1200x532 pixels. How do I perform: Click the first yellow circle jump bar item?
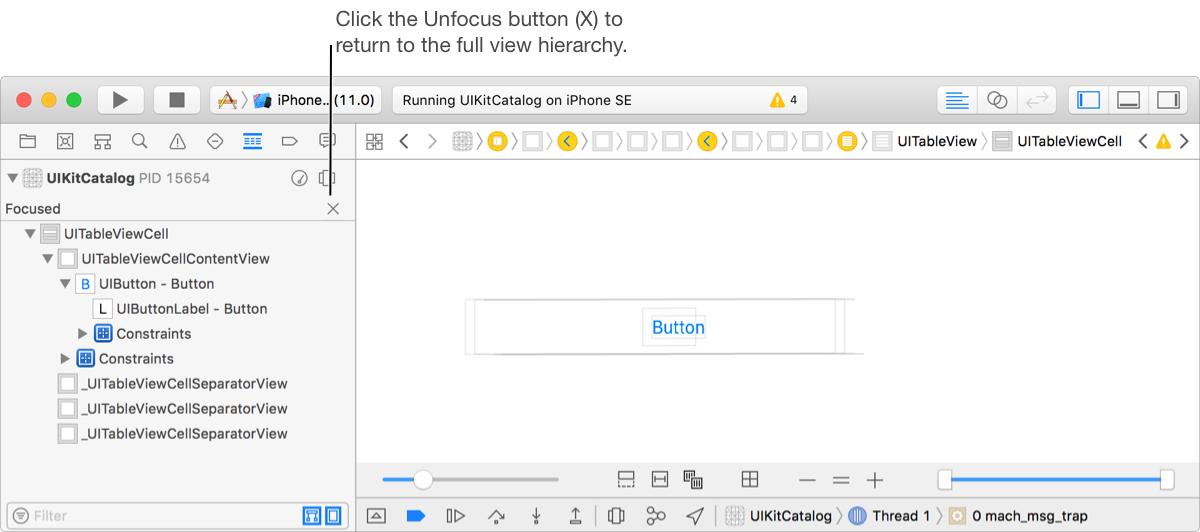pyautogui.click(x=497, y=141)
